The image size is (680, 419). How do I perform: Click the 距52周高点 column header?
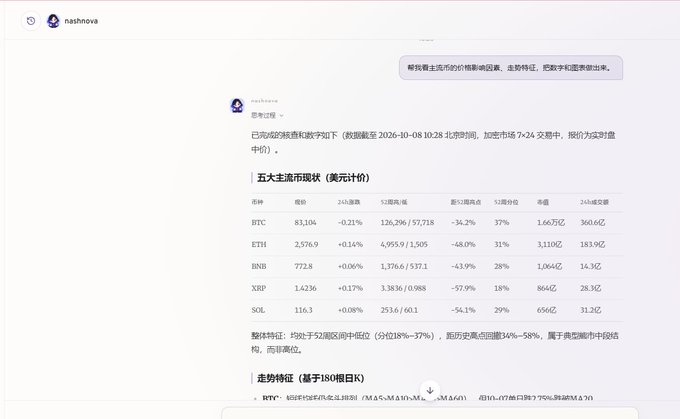[x=466, y=202]
